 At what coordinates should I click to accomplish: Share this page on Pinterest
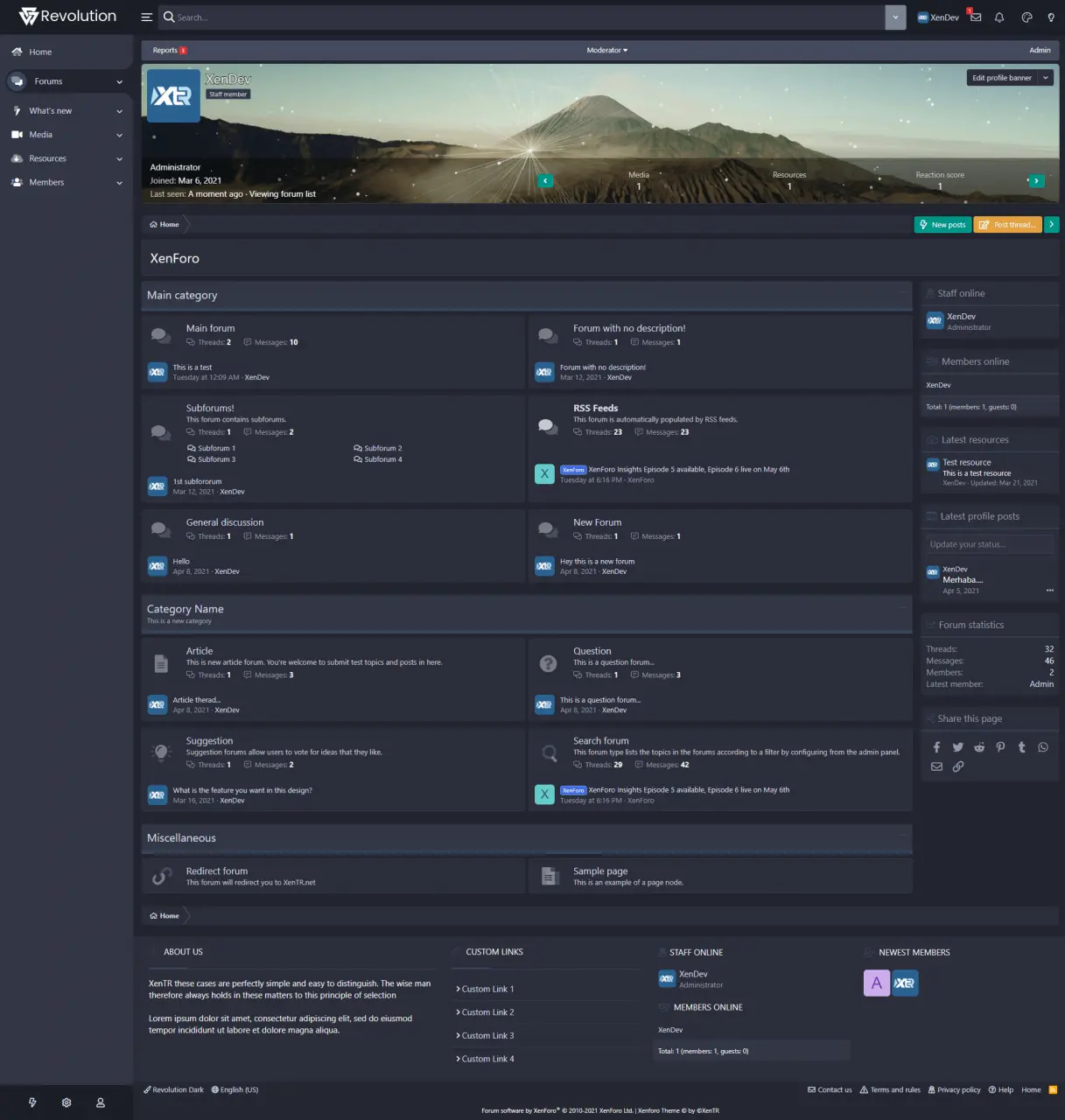coord(1000,747)
